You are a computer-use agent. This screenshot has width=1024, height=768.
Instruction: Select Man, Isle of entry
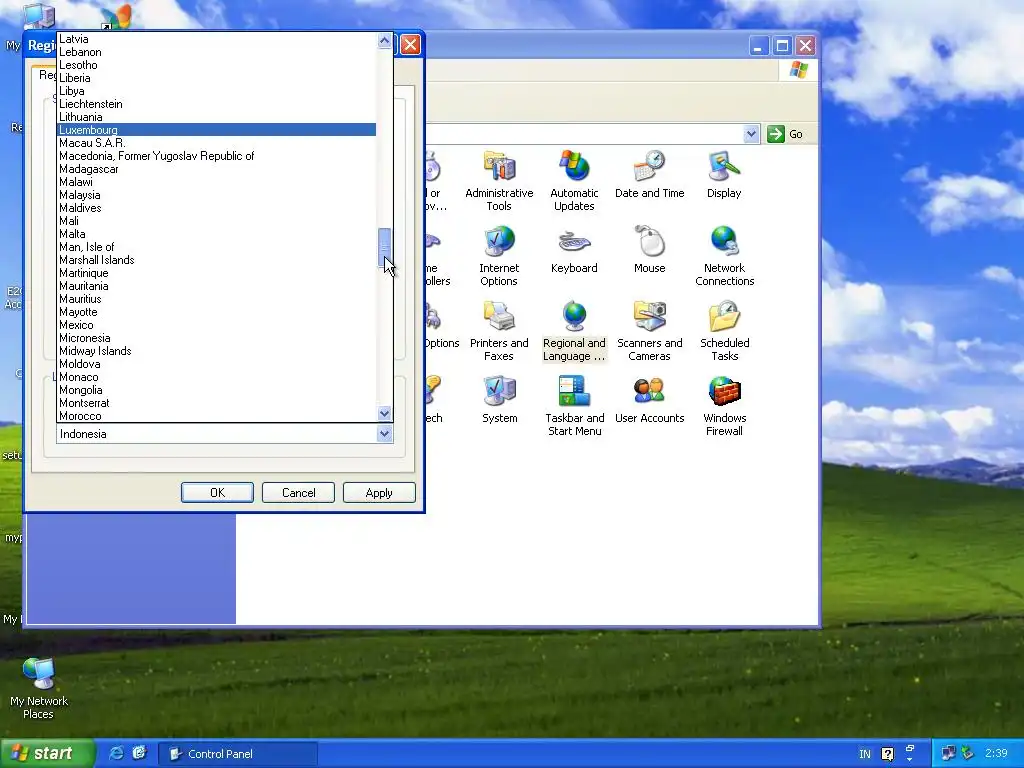tap(217, 247)
